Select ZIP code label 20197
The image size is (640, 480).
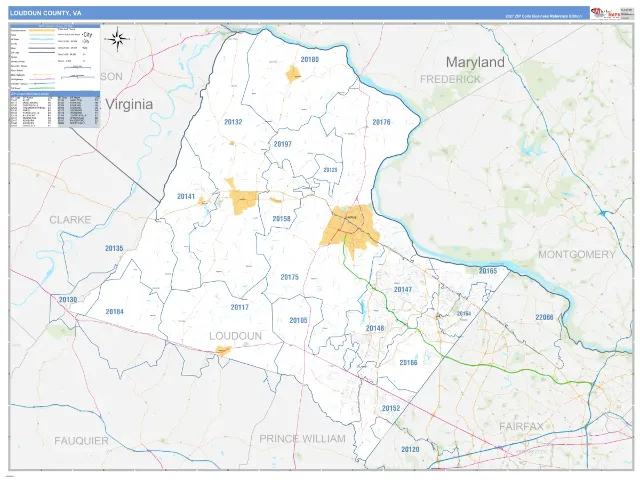[x=282, y=144]
